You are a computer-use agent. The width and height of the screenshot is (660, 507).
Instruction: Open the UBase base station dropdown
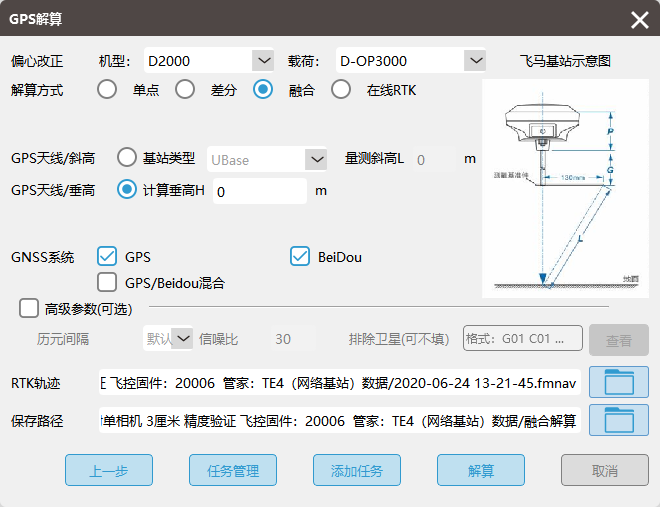click(x=316, y=159)
